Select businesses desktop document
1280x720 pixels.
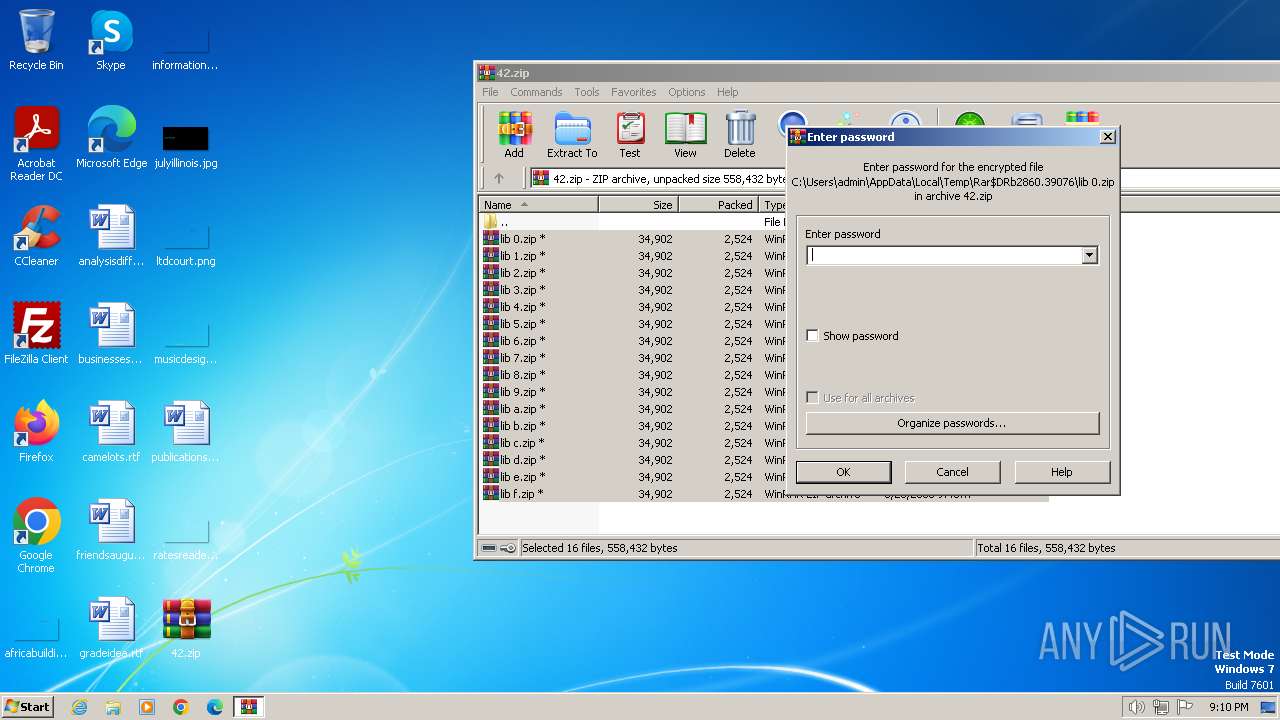pos(111,334)
